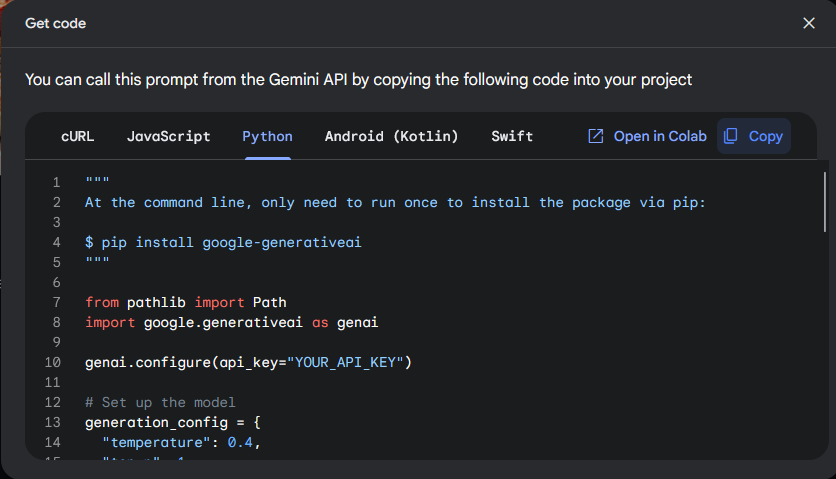Image resolution: width=836 pixels, height=479 pixels.
Task: Switch to the JavaScript tab
Action: (x=168, y=136)
